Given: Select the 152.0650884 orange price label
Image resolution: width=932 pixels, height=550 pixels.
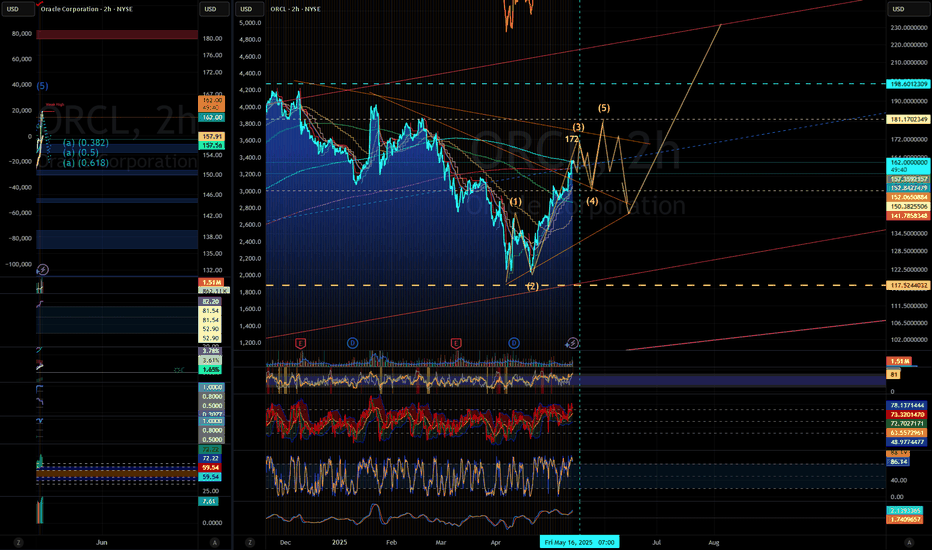Looking at the screenshot, I should [908, 197].
